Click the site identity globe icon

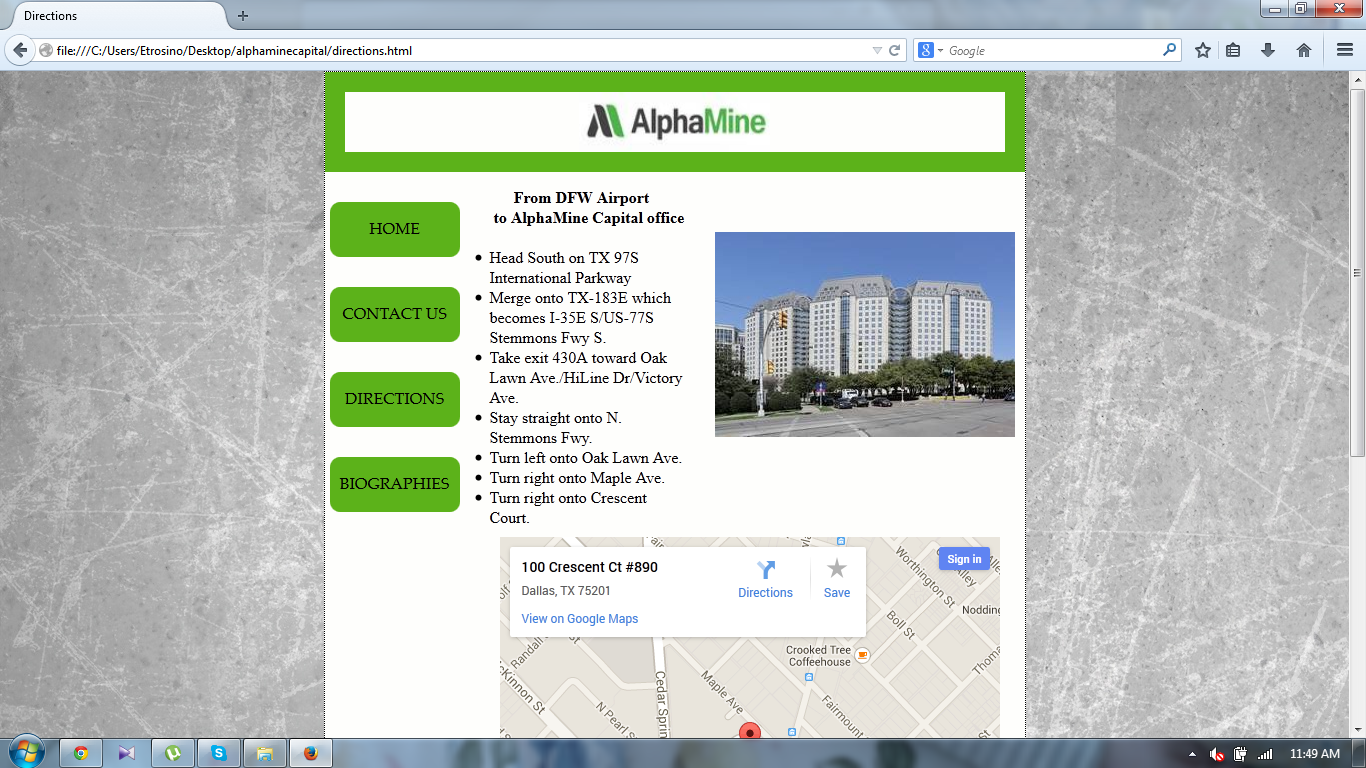tap(46, 50)
